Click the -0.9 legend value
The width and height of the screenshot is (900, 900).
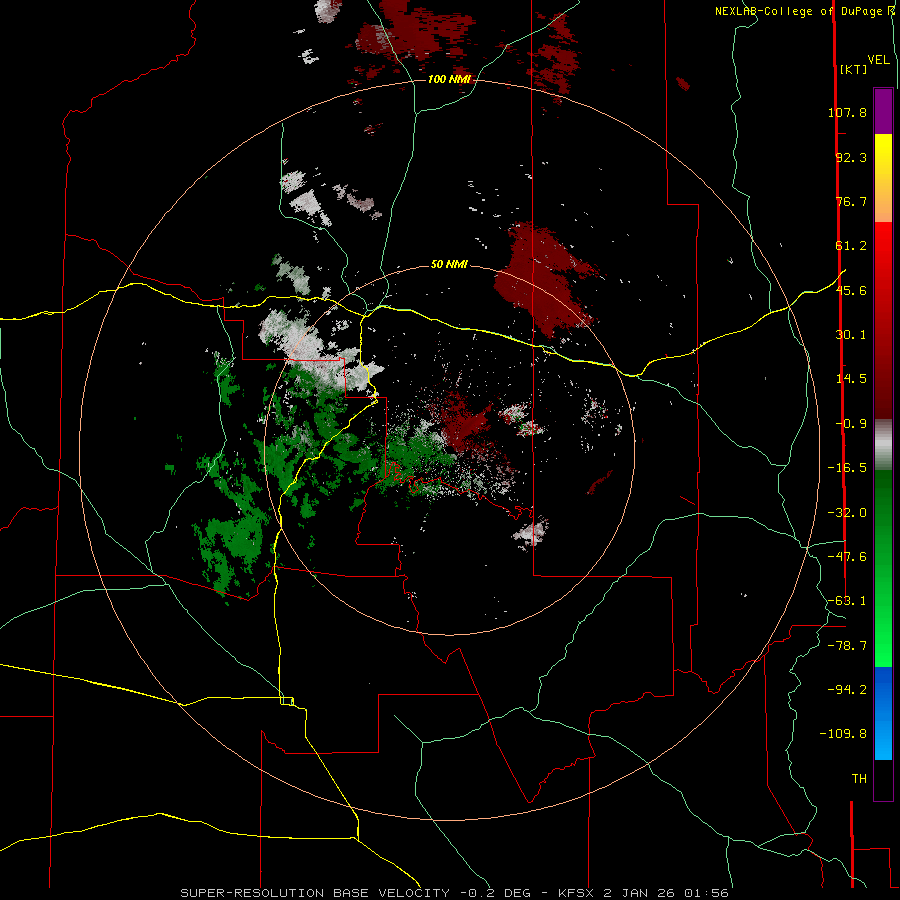coord(851,424)
